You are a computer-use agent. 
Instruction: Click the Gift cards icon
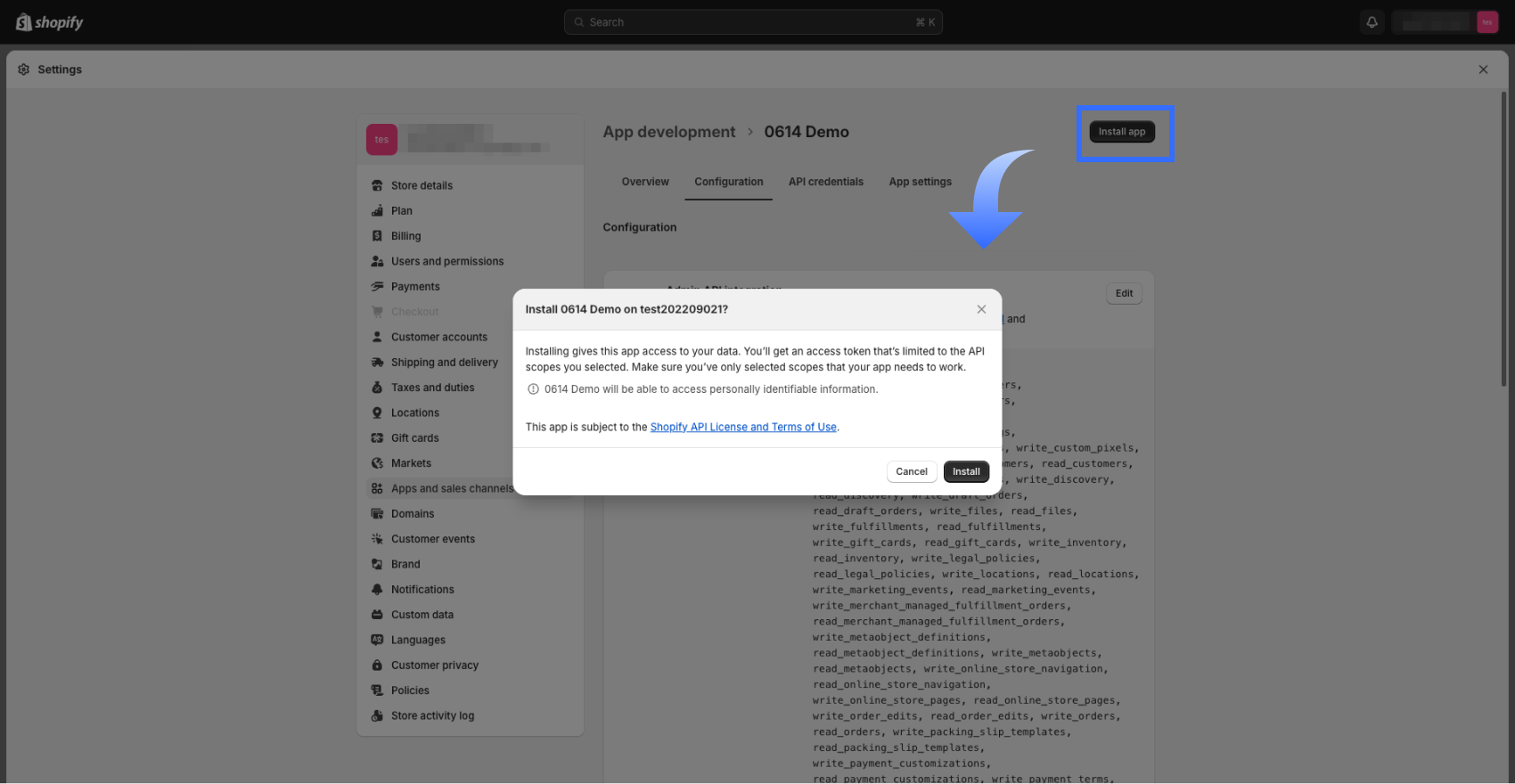pyautogui.click(x=377, y=438)
